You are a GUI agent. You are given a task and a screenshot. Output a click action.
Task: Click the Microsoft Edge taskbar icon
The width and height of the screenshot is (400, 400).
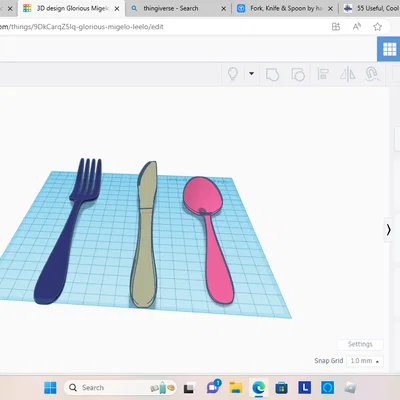259,388
